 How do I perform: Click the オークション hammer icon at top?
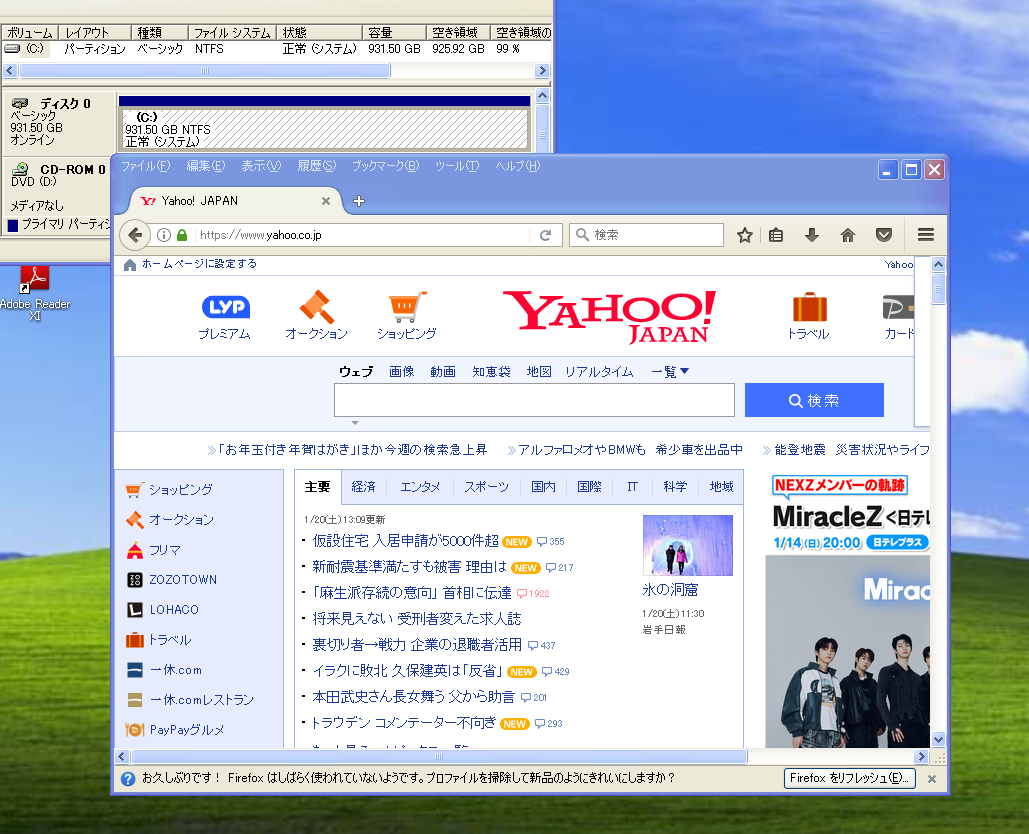[316, 315]
